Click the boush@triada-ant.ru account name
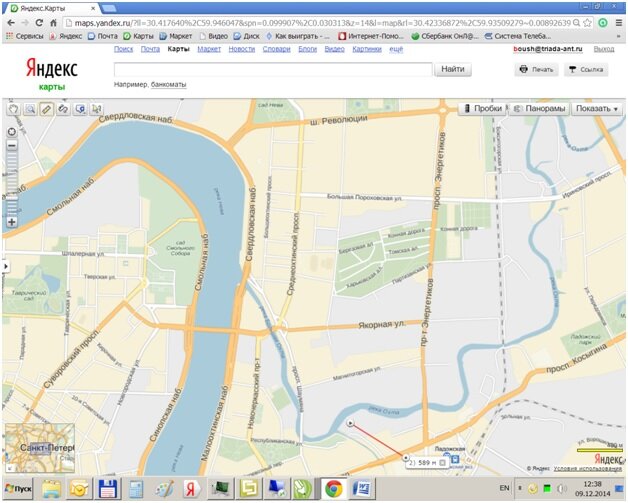This screenshot has width=628, height=503. pyautogui.click(x=548, y=49)
